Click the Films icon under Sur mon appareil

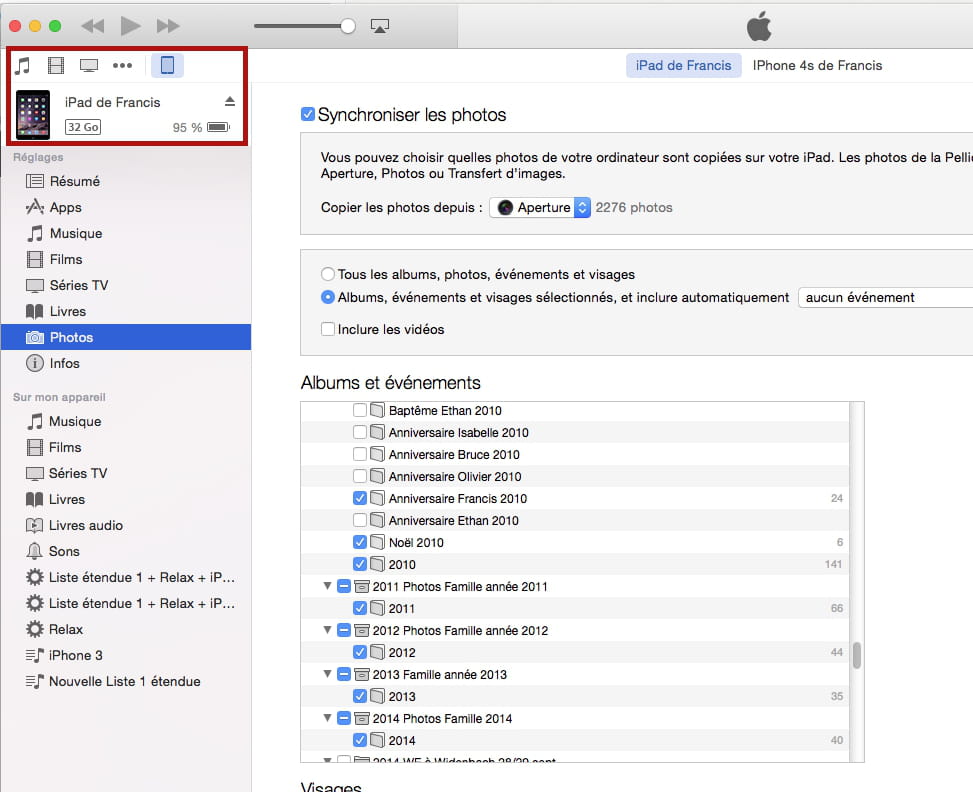coord(35,448)
